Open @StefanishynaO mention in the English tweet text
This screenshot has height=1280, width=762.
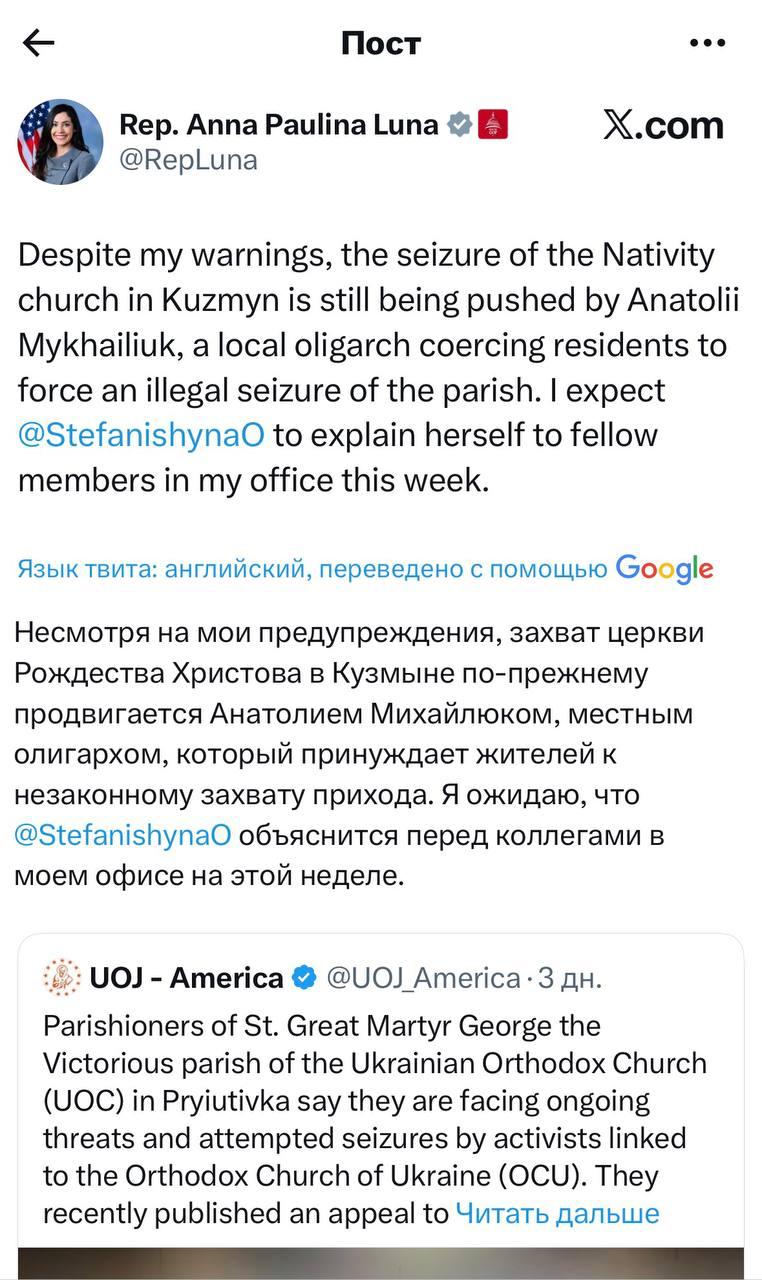tap(144, 436)
